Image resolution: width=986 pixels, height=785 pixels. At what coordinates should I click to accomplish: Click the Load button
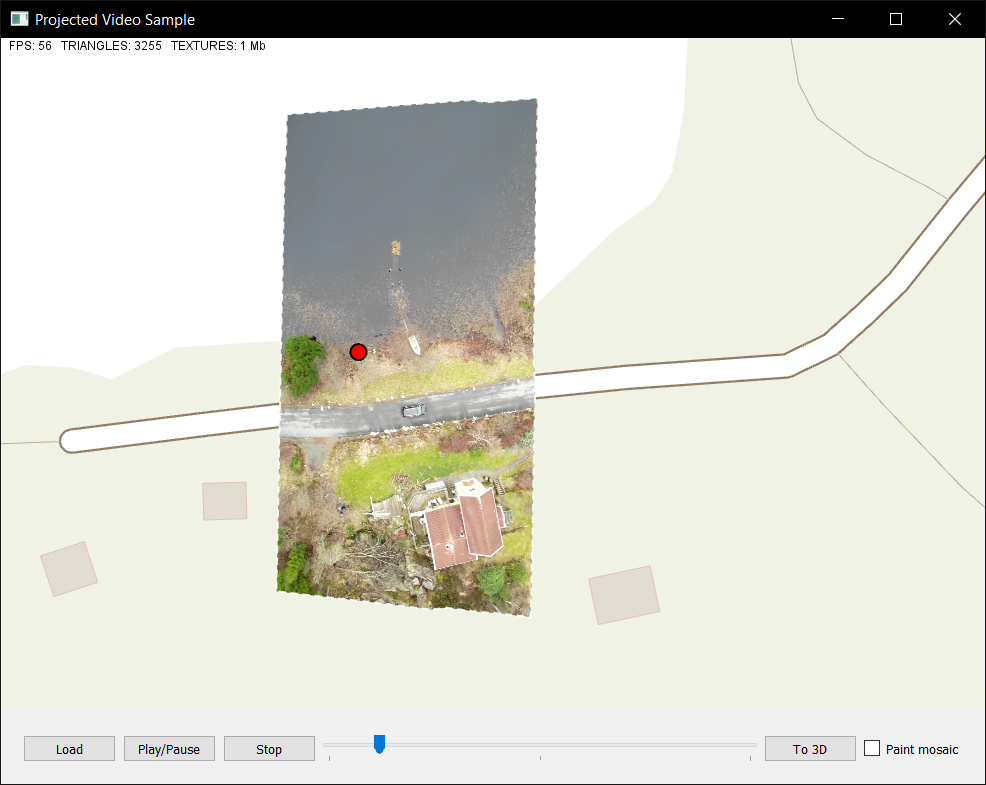[69, 749]
